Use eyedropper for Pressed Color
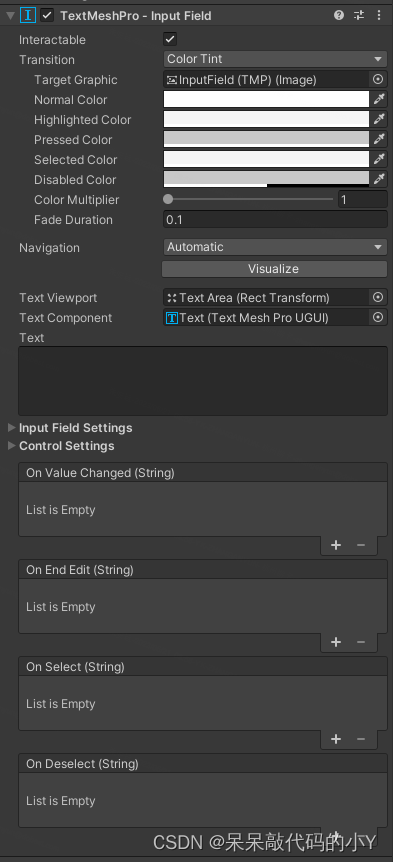Viewport: 393px width, 862px height. click(x=379, y=140)
